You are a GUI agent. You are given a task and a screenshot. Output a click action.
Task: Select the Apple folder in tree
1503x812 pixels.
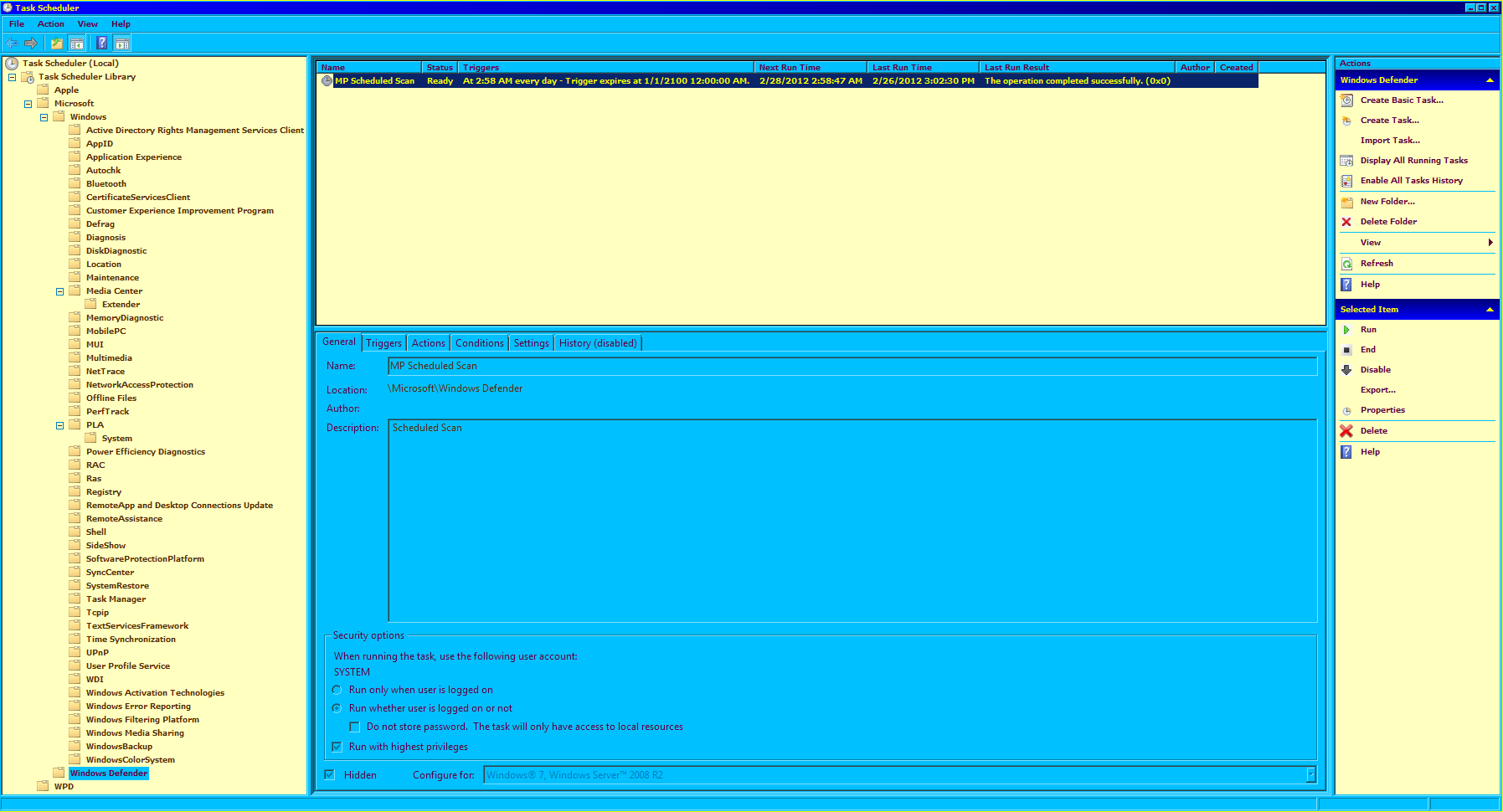pyautogui.click(x=67, y=90)
